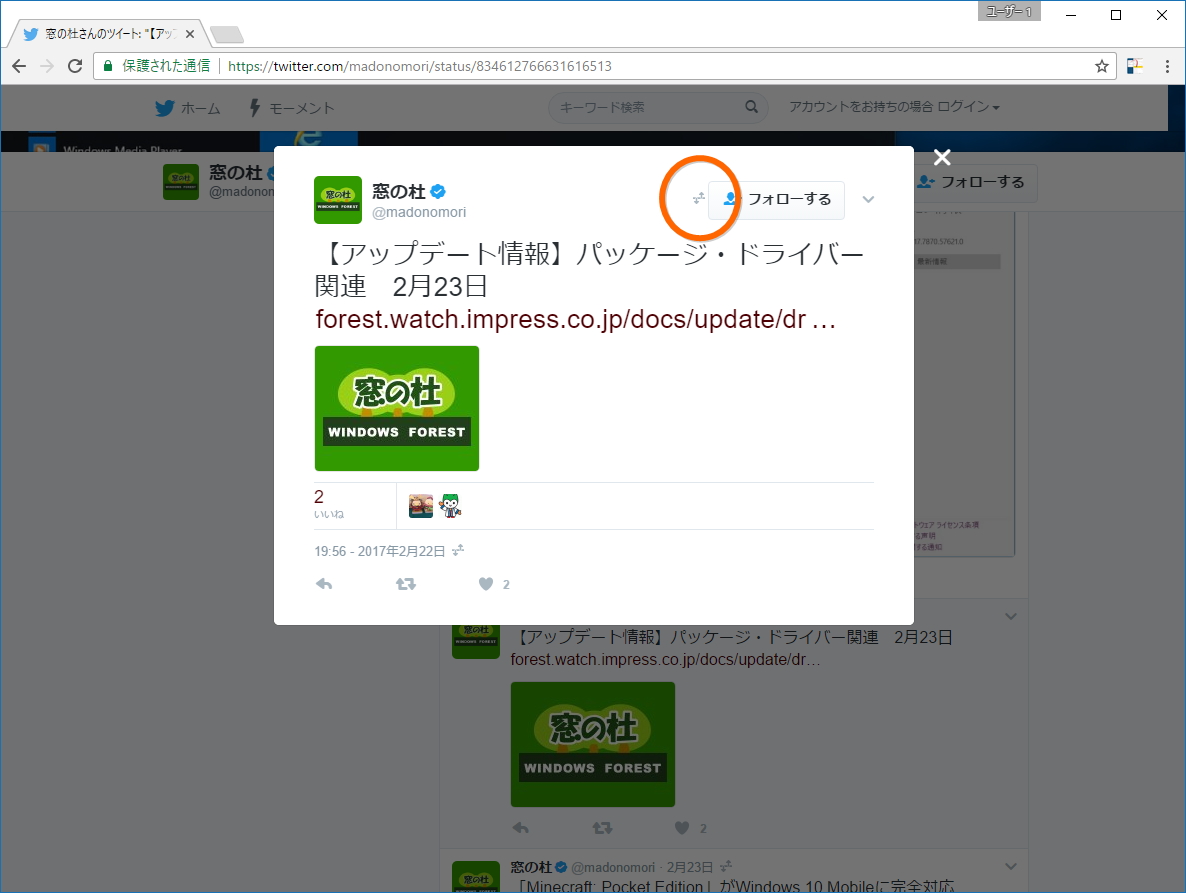Click the retweet icon in the modal
The image size is (1186, 893).
406,584
